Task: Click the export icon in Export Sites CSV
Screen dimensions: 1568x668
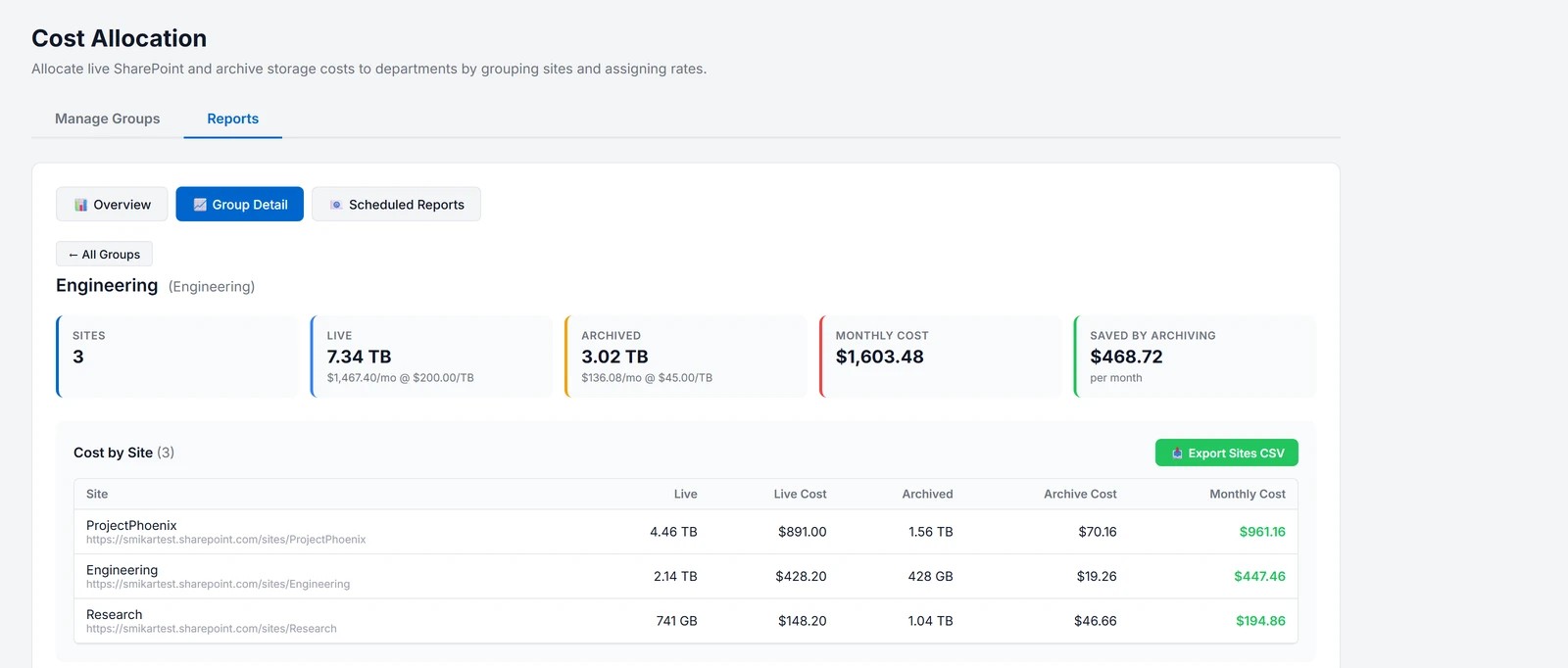Action: pyautogui.click(x=1177, y=453)
